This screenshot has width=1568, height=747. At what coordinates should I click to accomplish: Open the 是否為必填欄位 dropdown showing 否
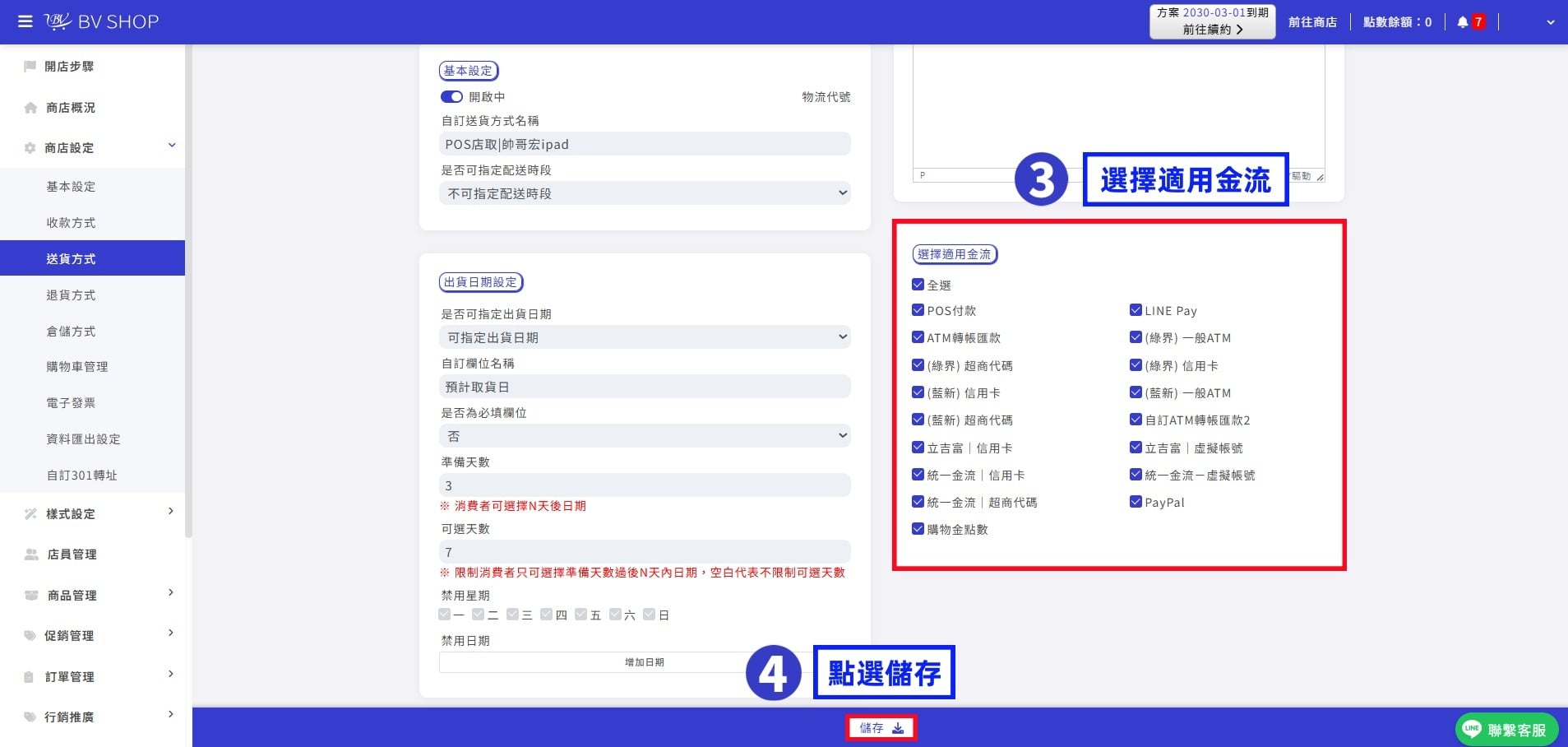[x=645, y=436]
